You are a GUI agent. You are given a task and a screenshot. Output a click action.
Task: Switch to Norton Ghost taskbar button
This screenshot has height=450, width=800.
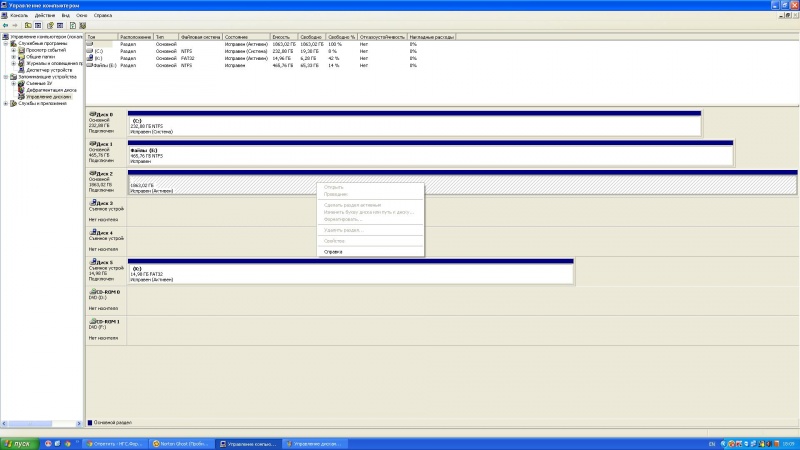pos(181,444)
